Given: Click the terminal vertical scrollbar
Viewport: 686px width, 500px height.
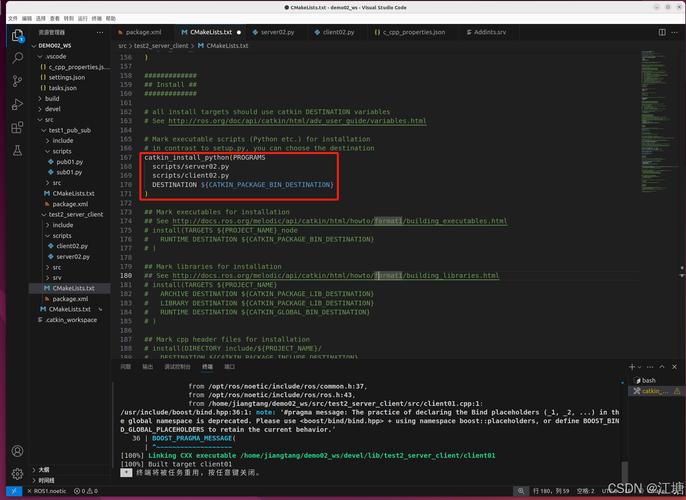Looking at the screenshot, I should click(624, 471).
